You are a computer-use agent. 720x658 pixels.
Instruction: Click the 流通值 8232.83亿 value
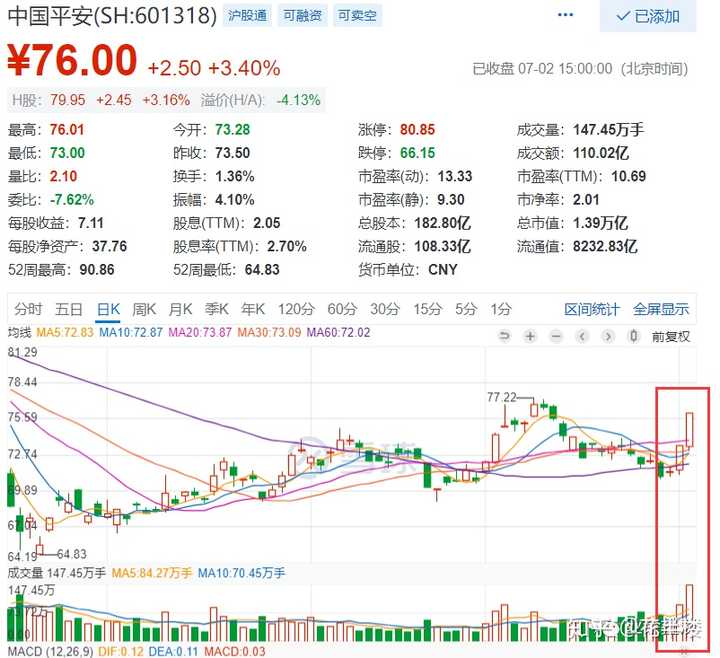[605, 247]
